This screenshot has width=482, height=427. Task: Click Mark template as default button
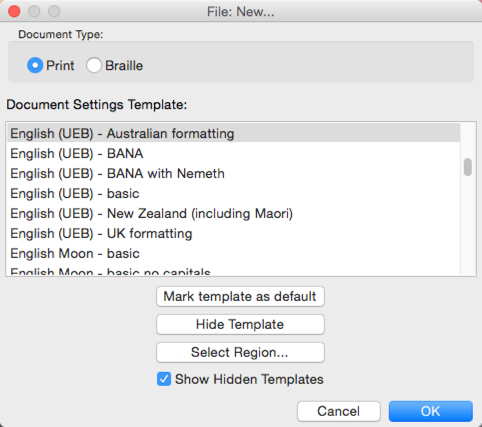[x=240, y=296]
